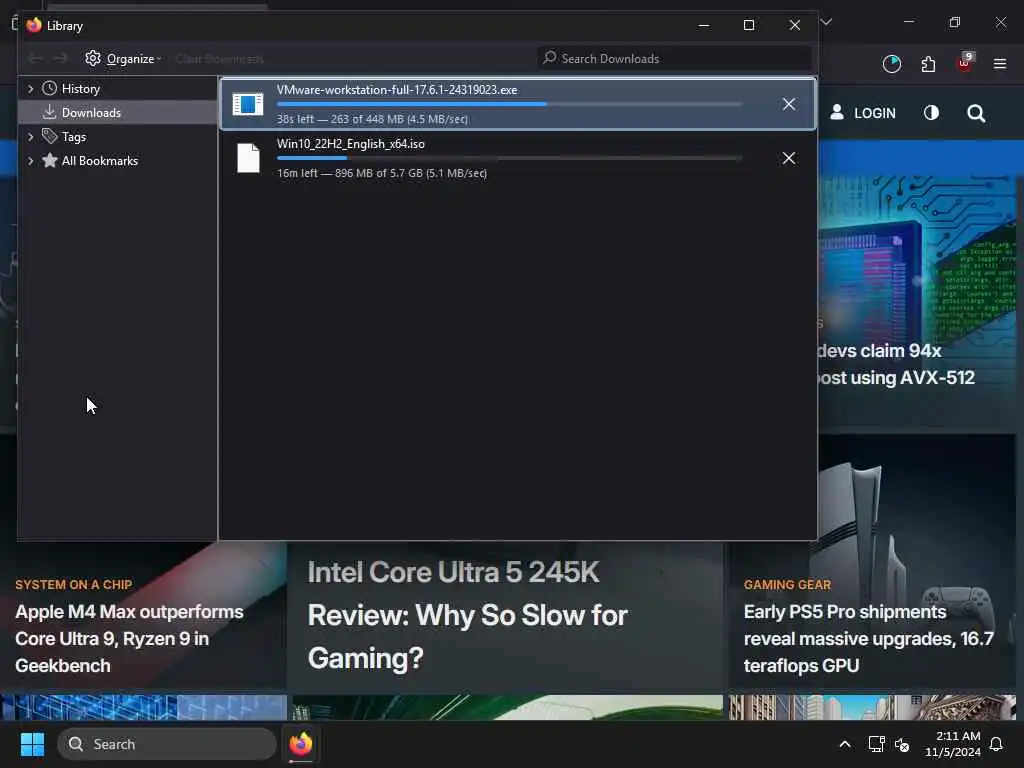Viewport: 1024px width, 768px height.
Task: Click the '38s left — 263 of 448 MB' status
Action: (372, 120)
